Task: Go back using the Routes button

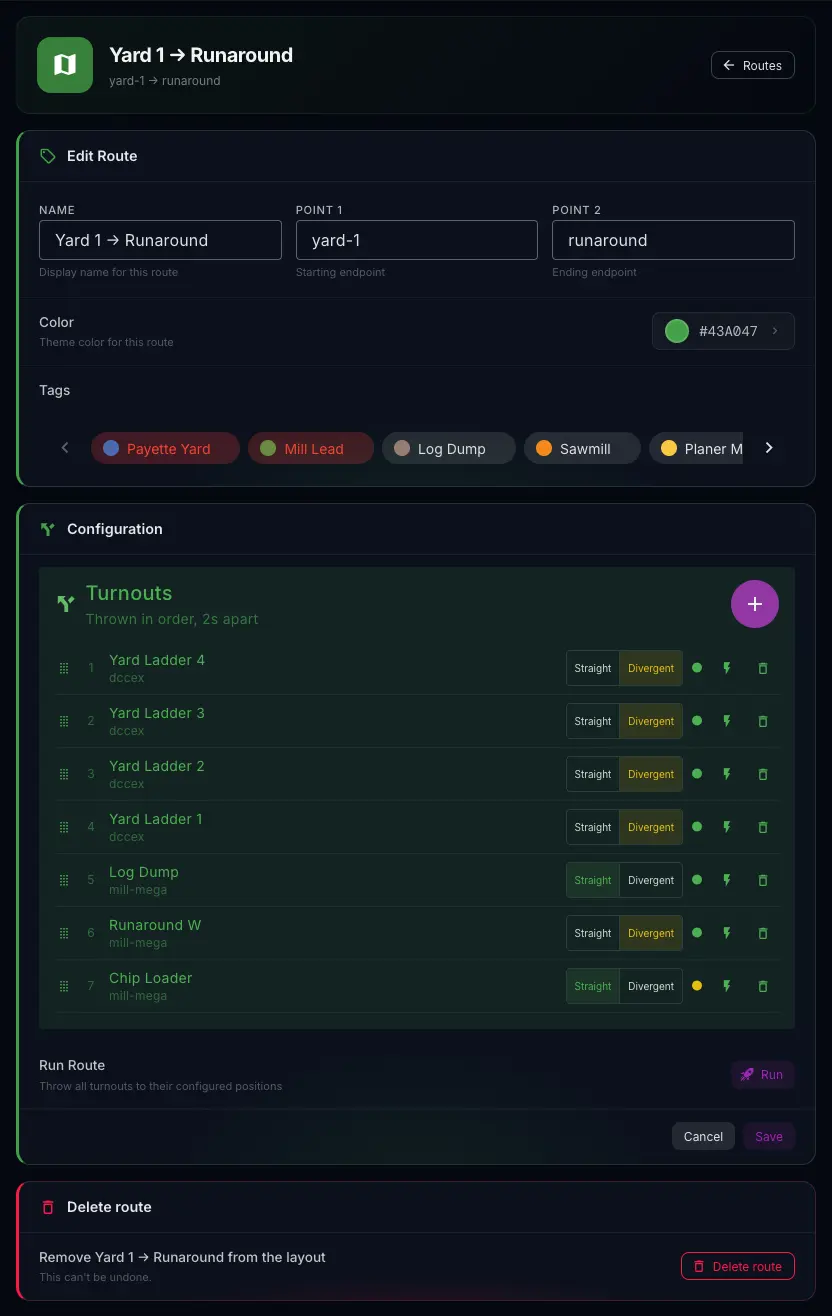Action: tap(753, 65)
